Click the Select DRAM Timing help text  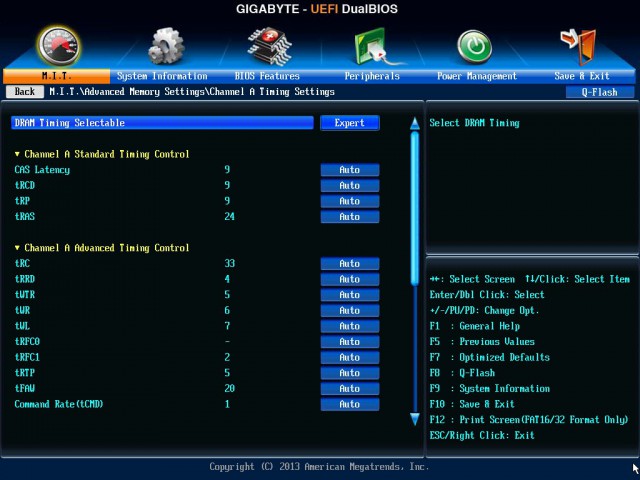[474, 123]
